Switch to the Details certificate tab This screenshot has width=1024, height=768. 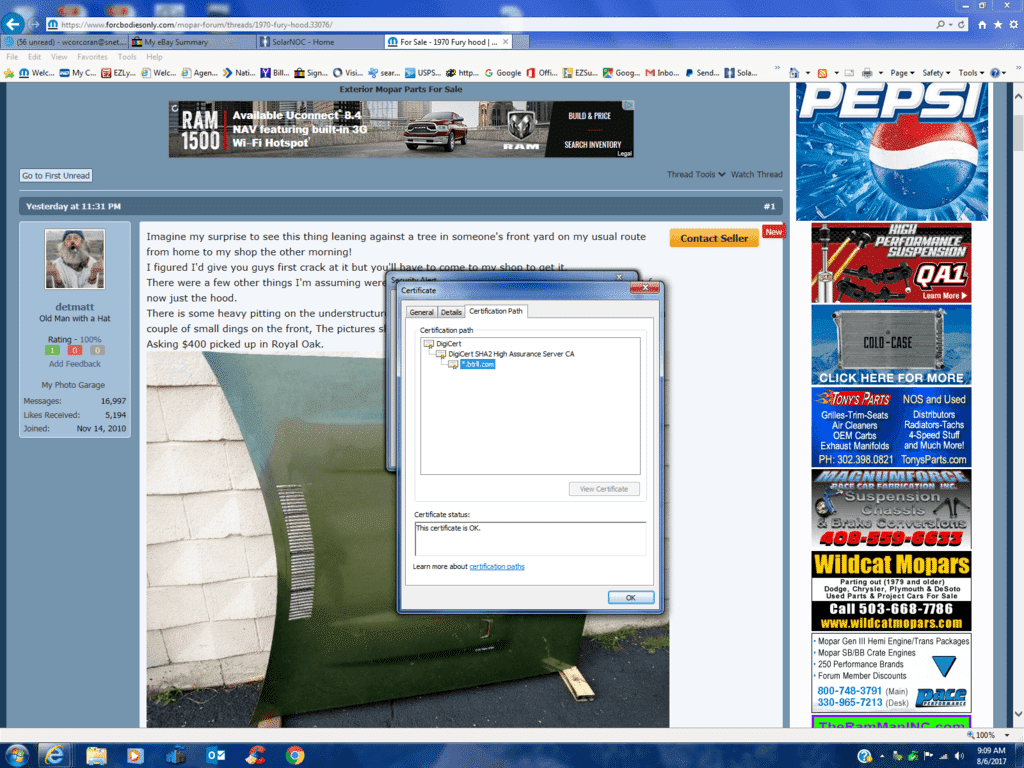coord(451,312)
